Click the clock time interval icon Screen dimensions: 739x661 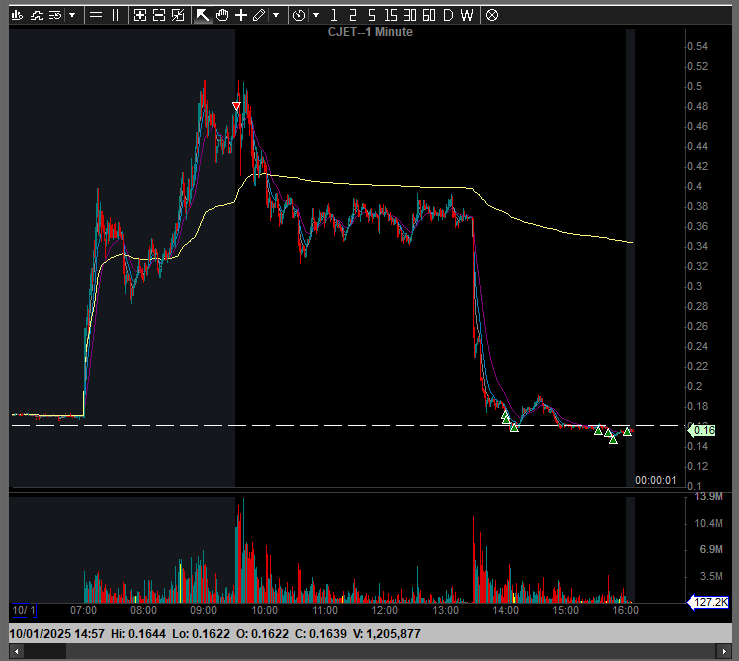(x=299, y=16)
